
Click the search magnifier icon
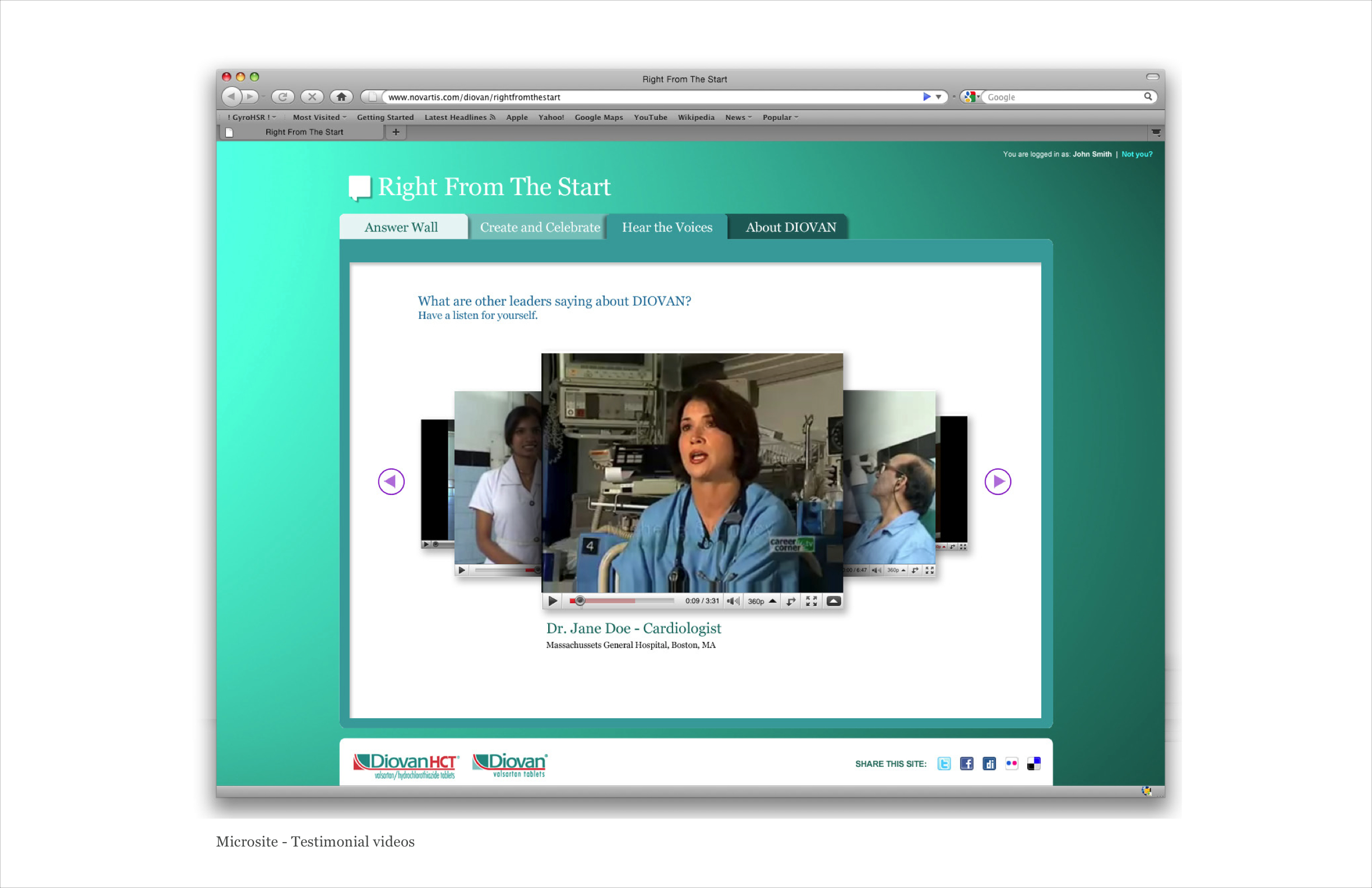[x=1148, y=96]
